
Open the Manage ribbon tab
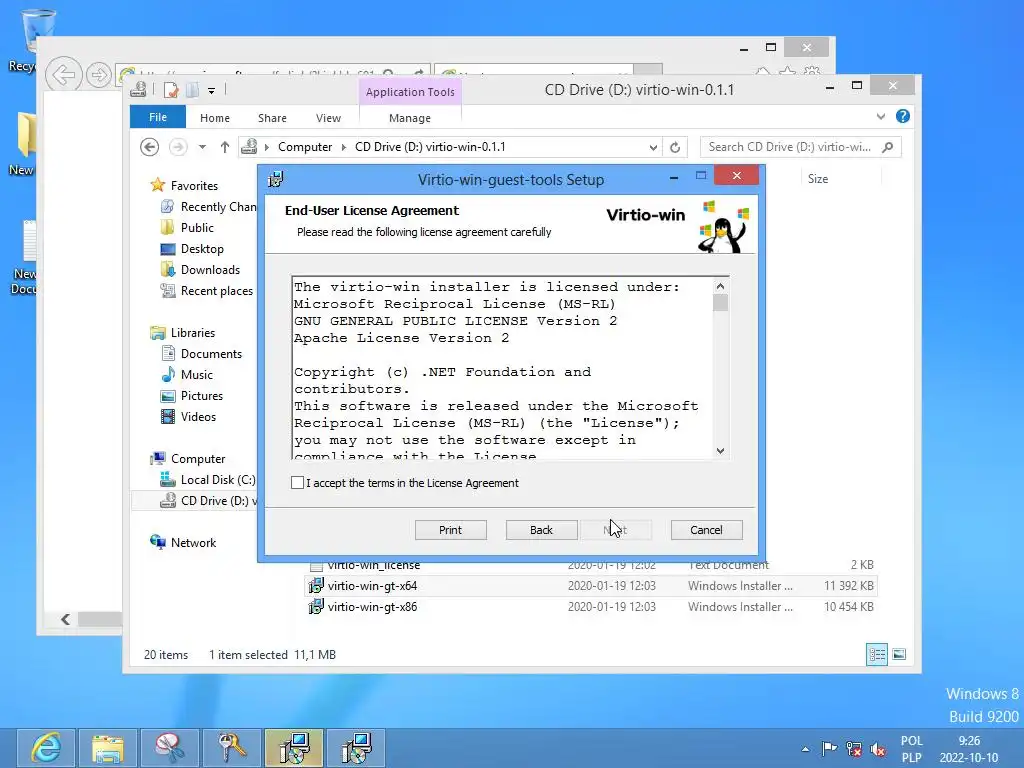pyautogui.click(x=409, y=118)
